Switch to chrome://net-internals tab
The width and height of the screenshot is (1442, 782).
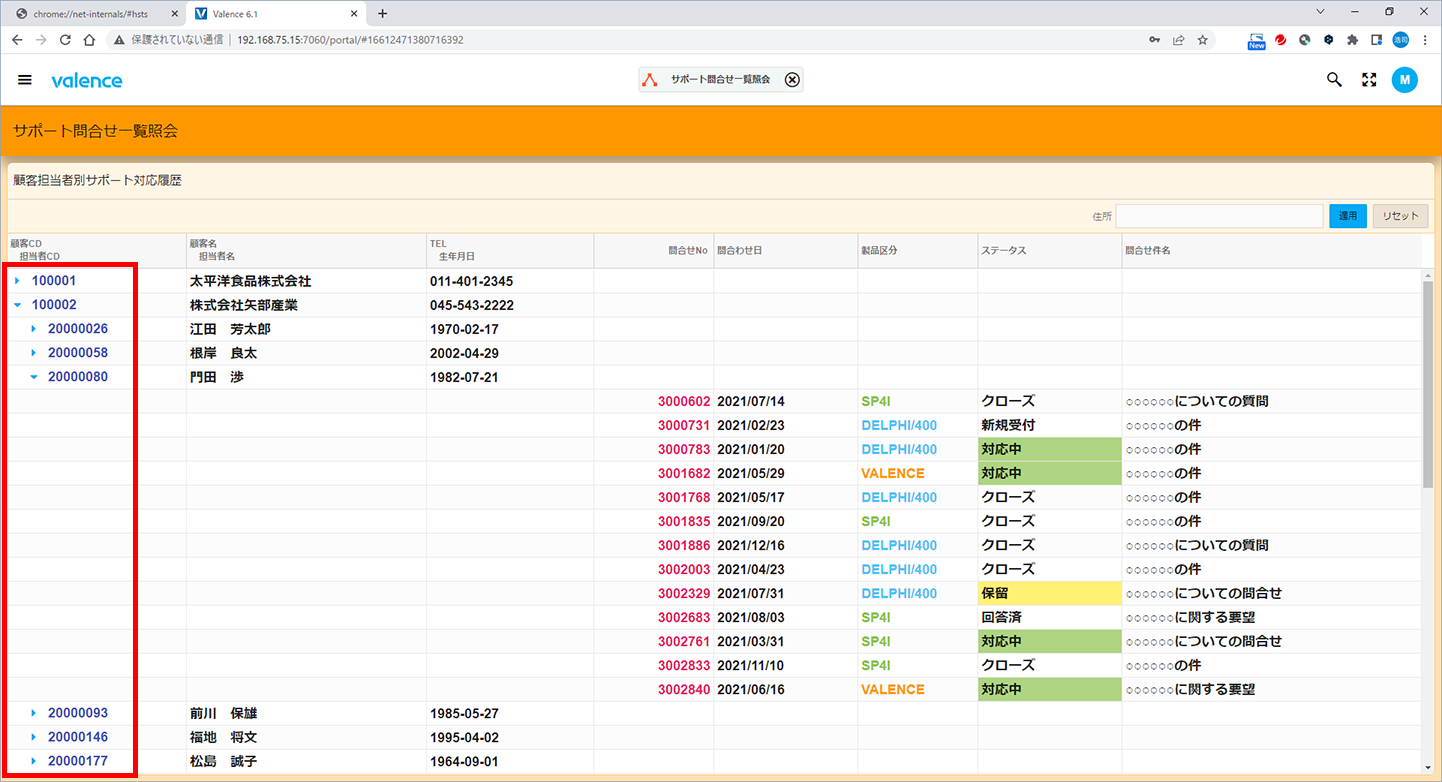96,13
